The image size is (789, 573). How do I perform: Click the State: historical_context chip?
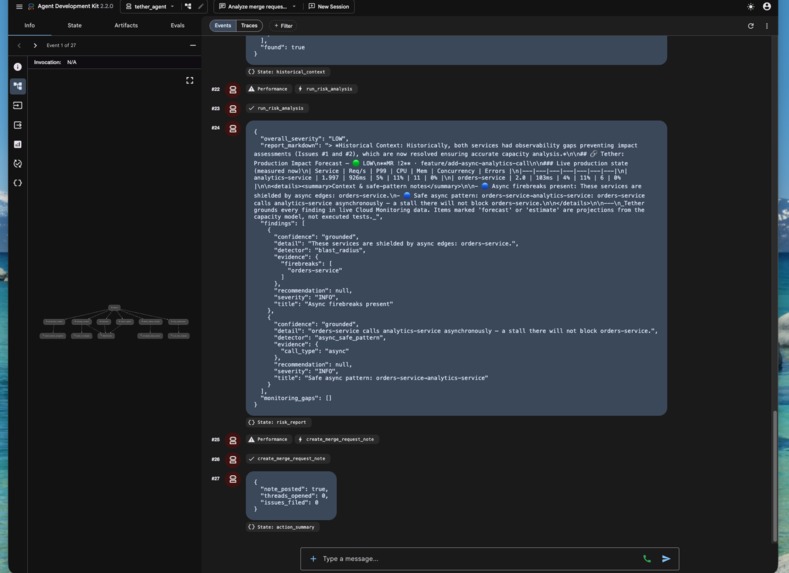[x=289, y=72]
